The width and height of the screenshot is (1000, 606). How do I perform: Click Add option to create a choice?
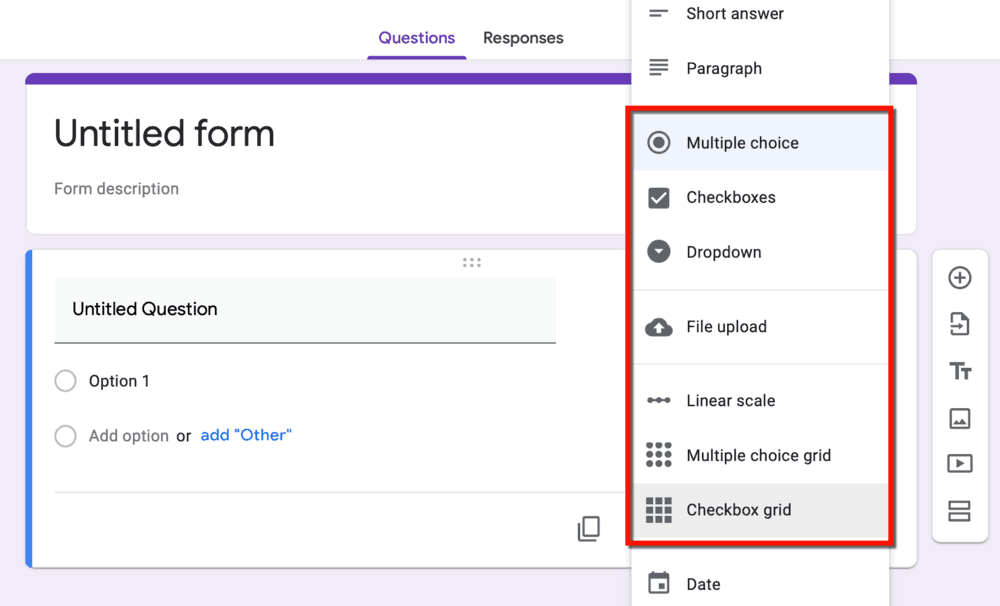pyautogui.click(x=129, y=436)
